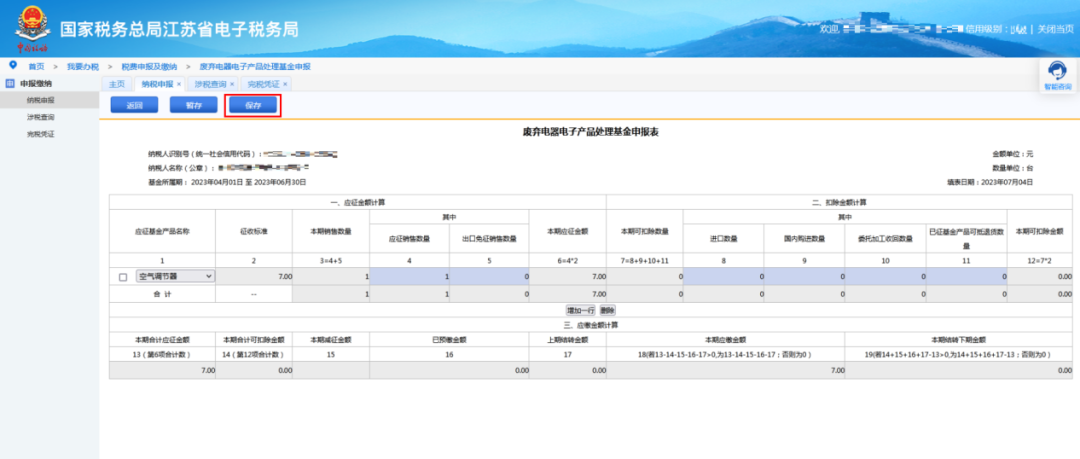Click the 国内购进数量 input in 空气调节器 row
Image resolution: width=1080 pixels, height=459 pixels.
click(804, 276)
